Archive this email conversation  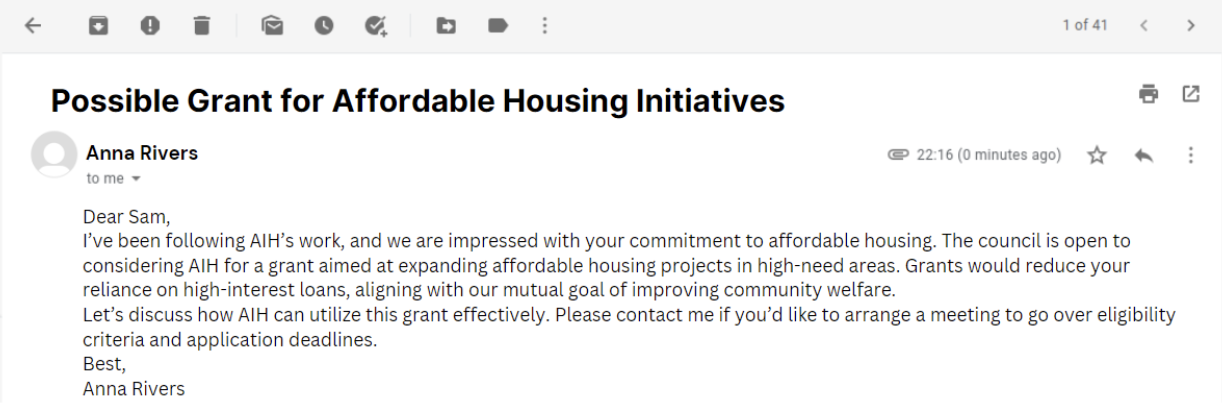pyautogui.click(x=97, y=26)
